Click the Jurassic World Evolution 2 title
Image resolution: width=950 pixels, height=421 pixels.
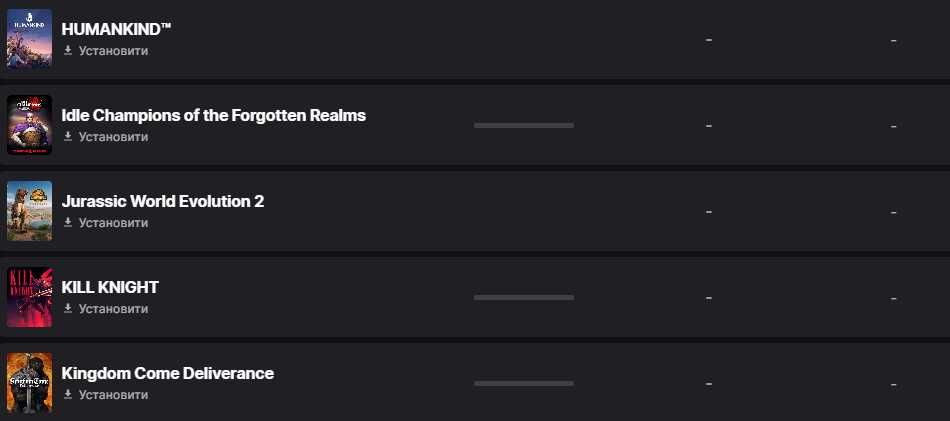163,201
